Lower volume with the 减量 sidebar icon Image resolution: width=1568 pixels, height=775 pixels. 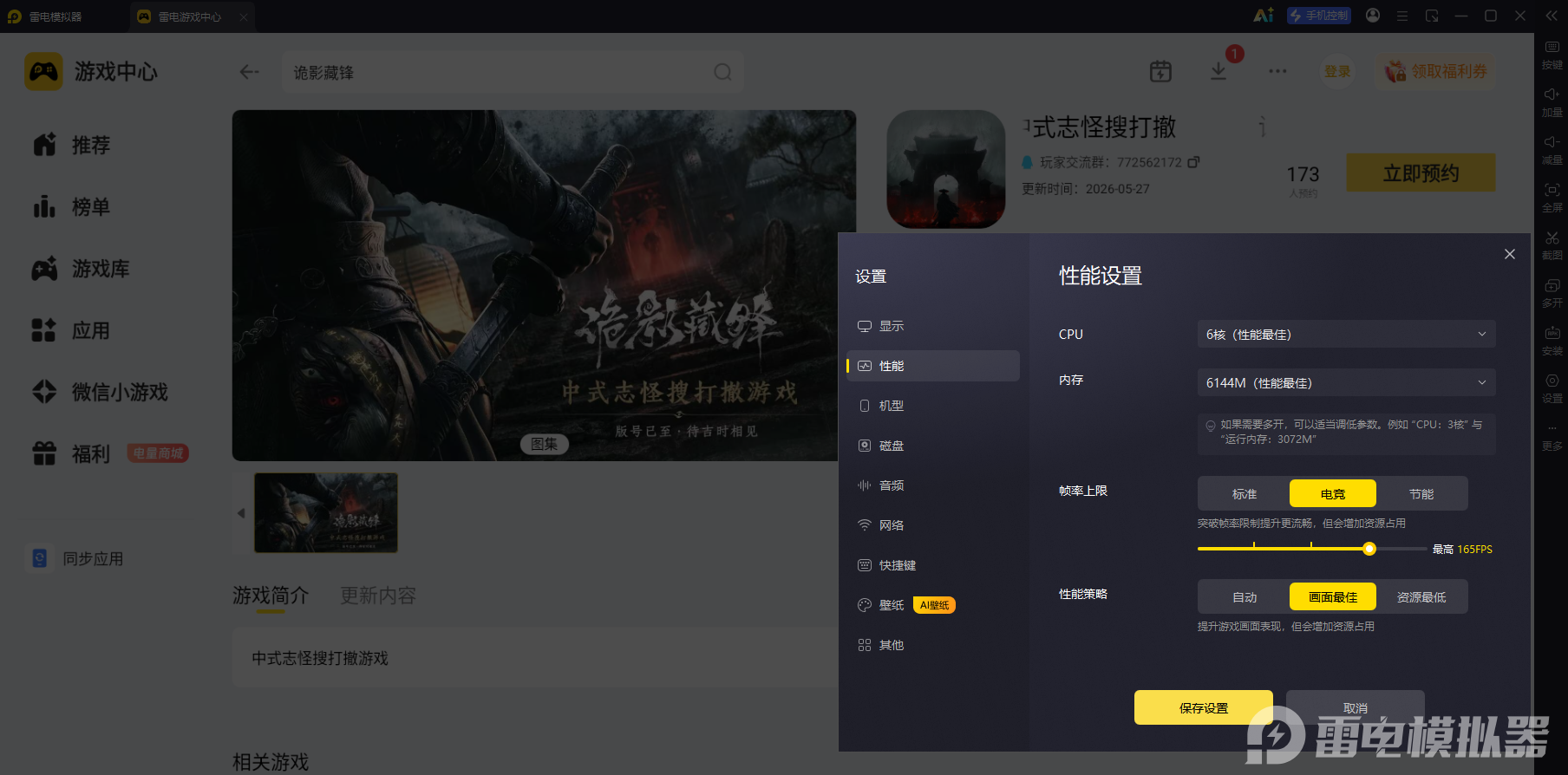[1552, 149]
